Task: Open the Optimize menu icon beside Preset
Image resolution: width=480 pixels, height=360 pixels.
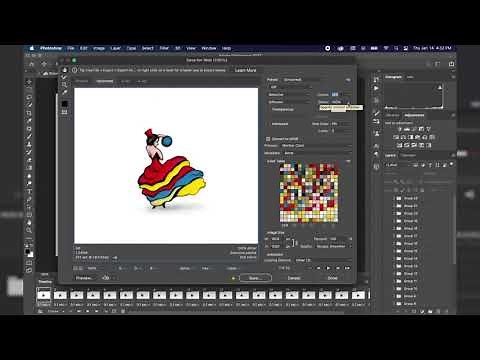Action: click(348, 80)
